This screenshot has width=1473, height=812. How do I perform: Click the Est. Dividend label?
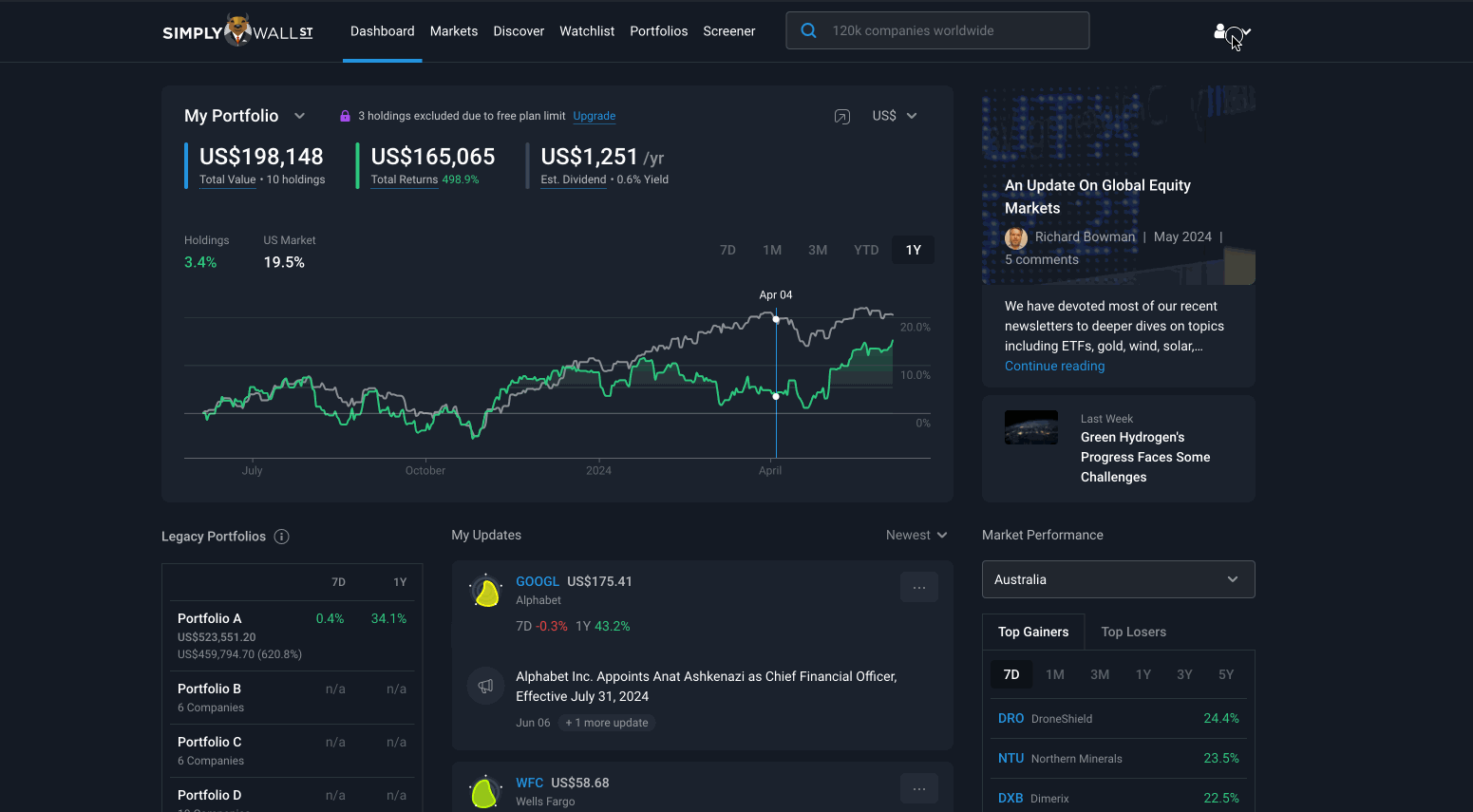click(x=574, y=179)
